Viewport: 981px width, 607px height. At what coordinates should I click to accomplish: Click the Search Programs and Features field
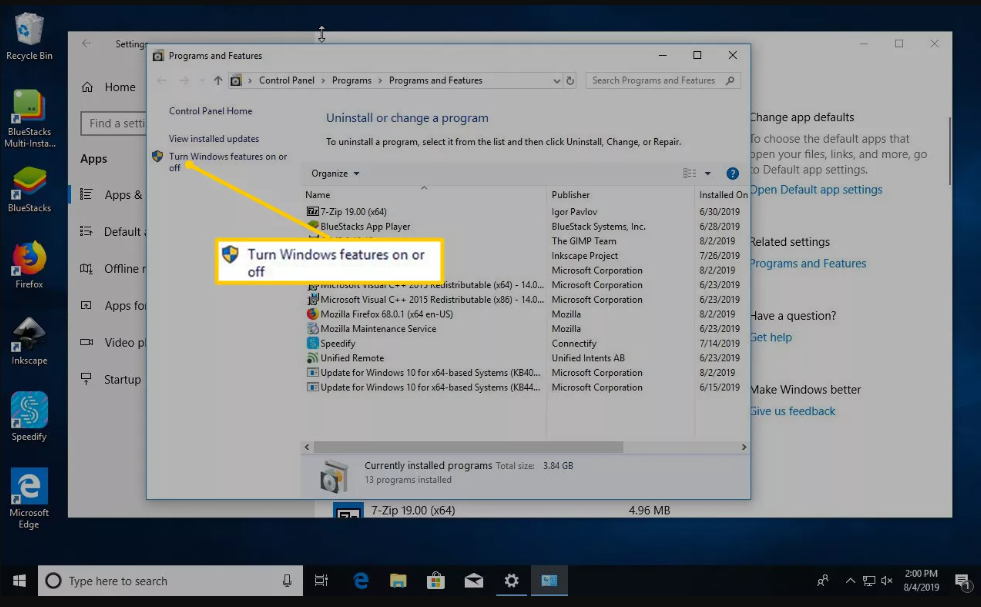click(663, 81)
